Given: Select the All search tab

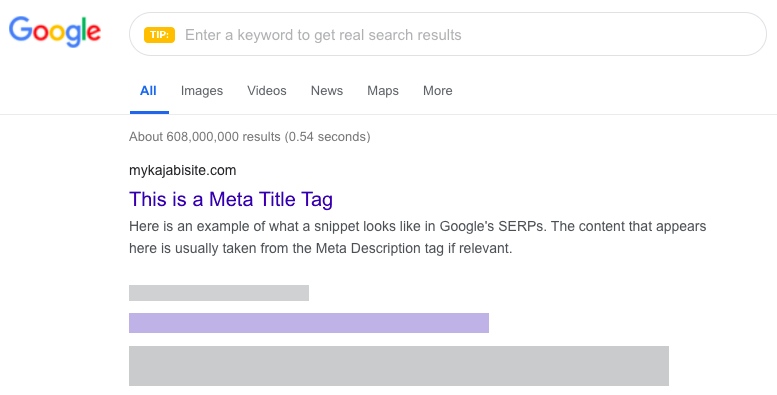Looking at the screenshot, I should click(x=148, y=91).
